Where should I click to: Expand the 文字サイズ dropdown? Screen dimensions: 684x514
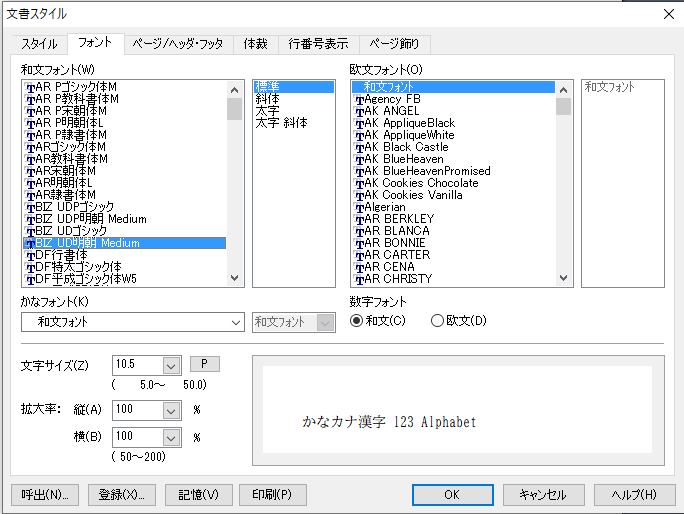coord(169,365)
